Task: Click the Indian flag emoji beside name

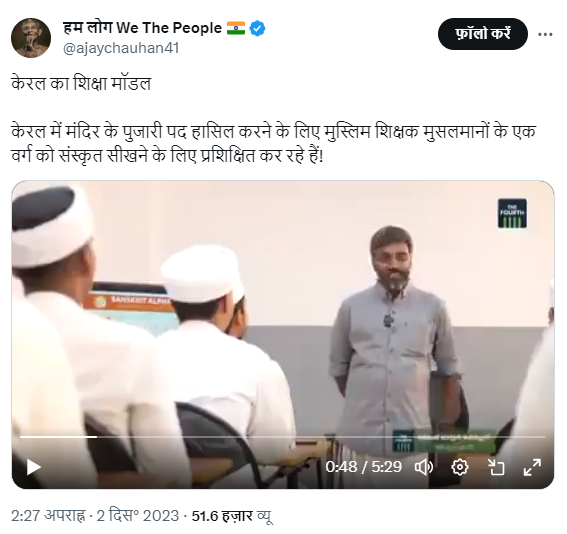Action: pos(236,28)
